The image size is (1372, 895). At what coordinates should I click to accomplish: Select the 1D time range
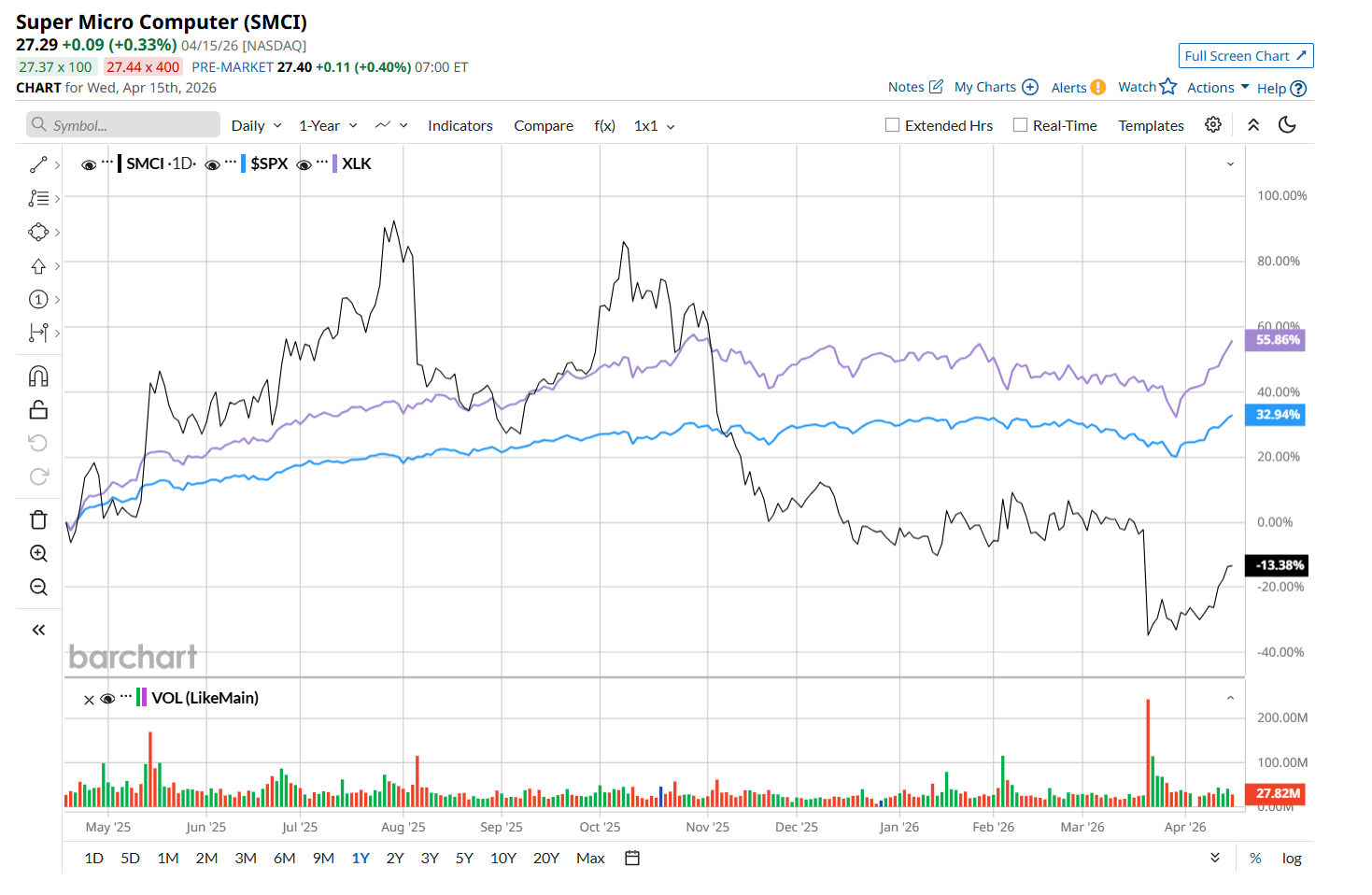pyautogui.click(x=94, y=858)
